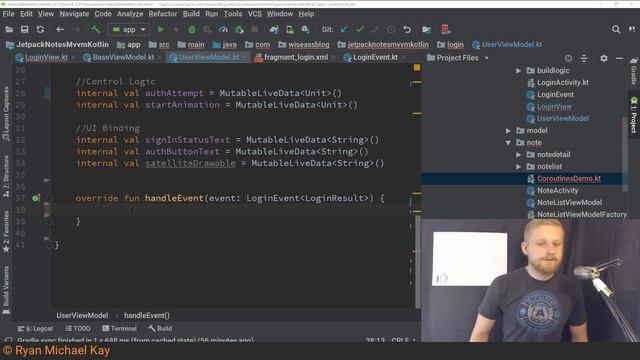Image resolution: width=640 pixels, height=360 pixels.
Task: Click Sync Project with Gradle Files icon
Action: 274,29
